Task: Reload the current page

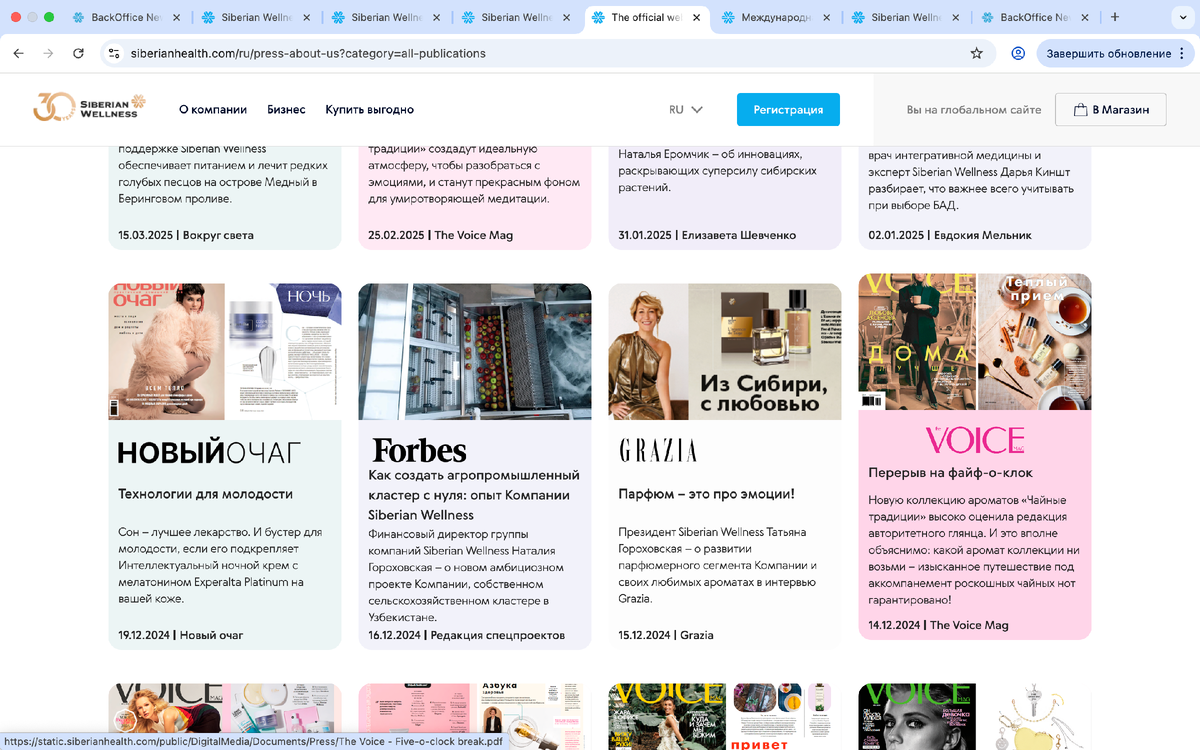Action: coord(79,53)
